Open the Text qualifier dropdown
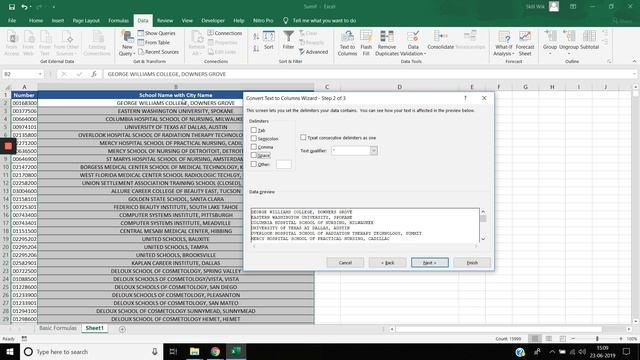The image size is (640, 360). (373, 151)
